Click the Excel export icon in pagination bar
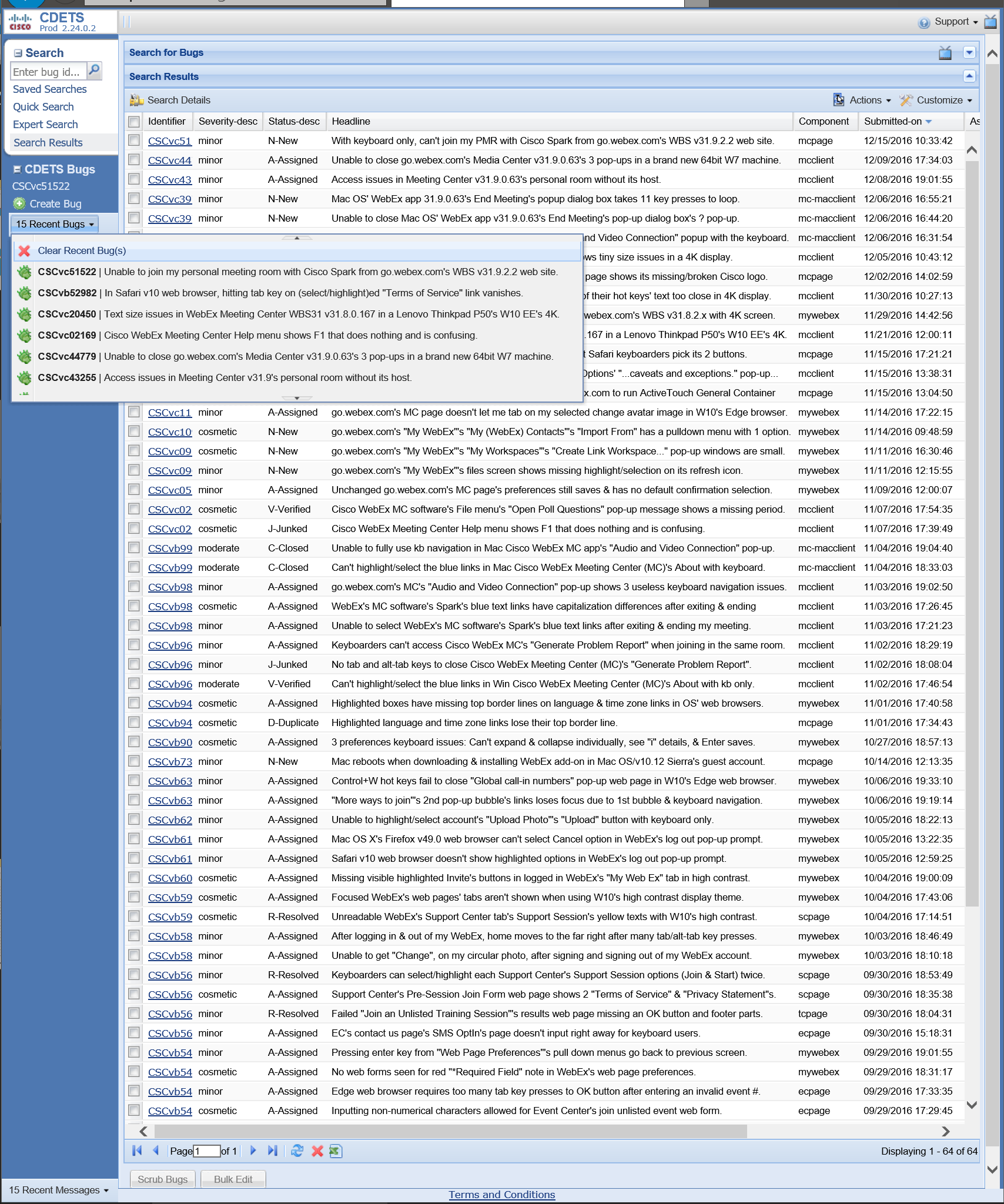Viewport: 1004px width, 1204px height. click(x=336, y=1151)
